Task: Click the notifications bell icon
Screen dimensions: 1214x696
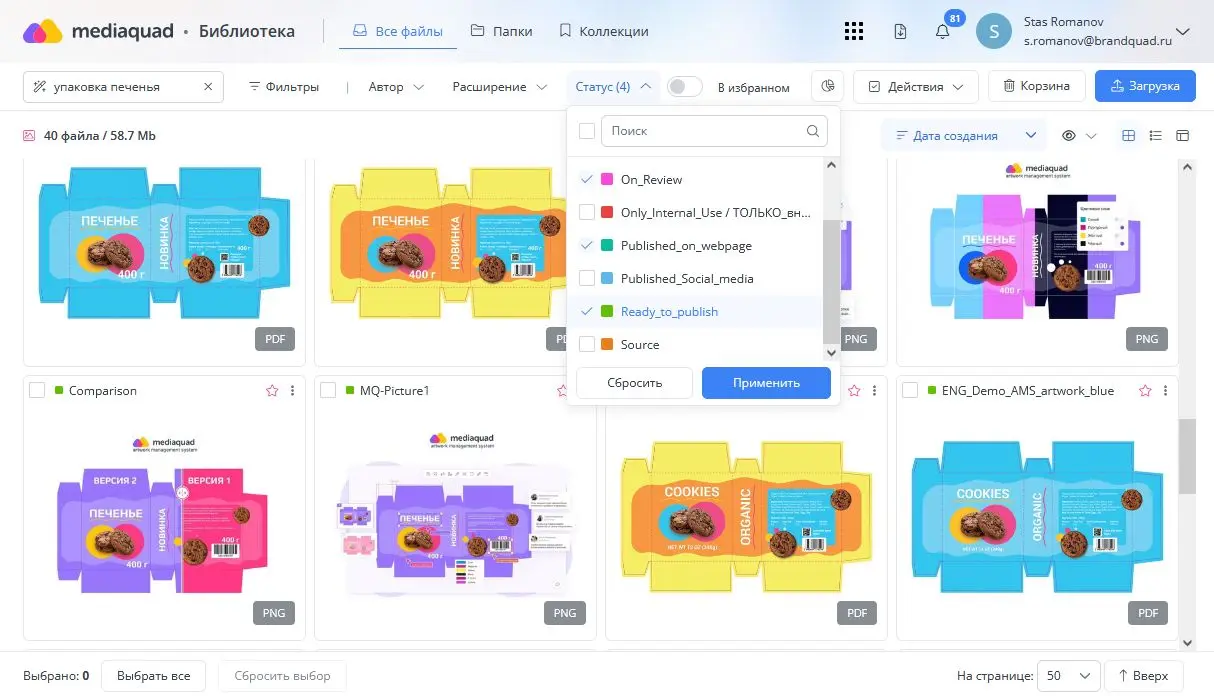Action: 942,31
